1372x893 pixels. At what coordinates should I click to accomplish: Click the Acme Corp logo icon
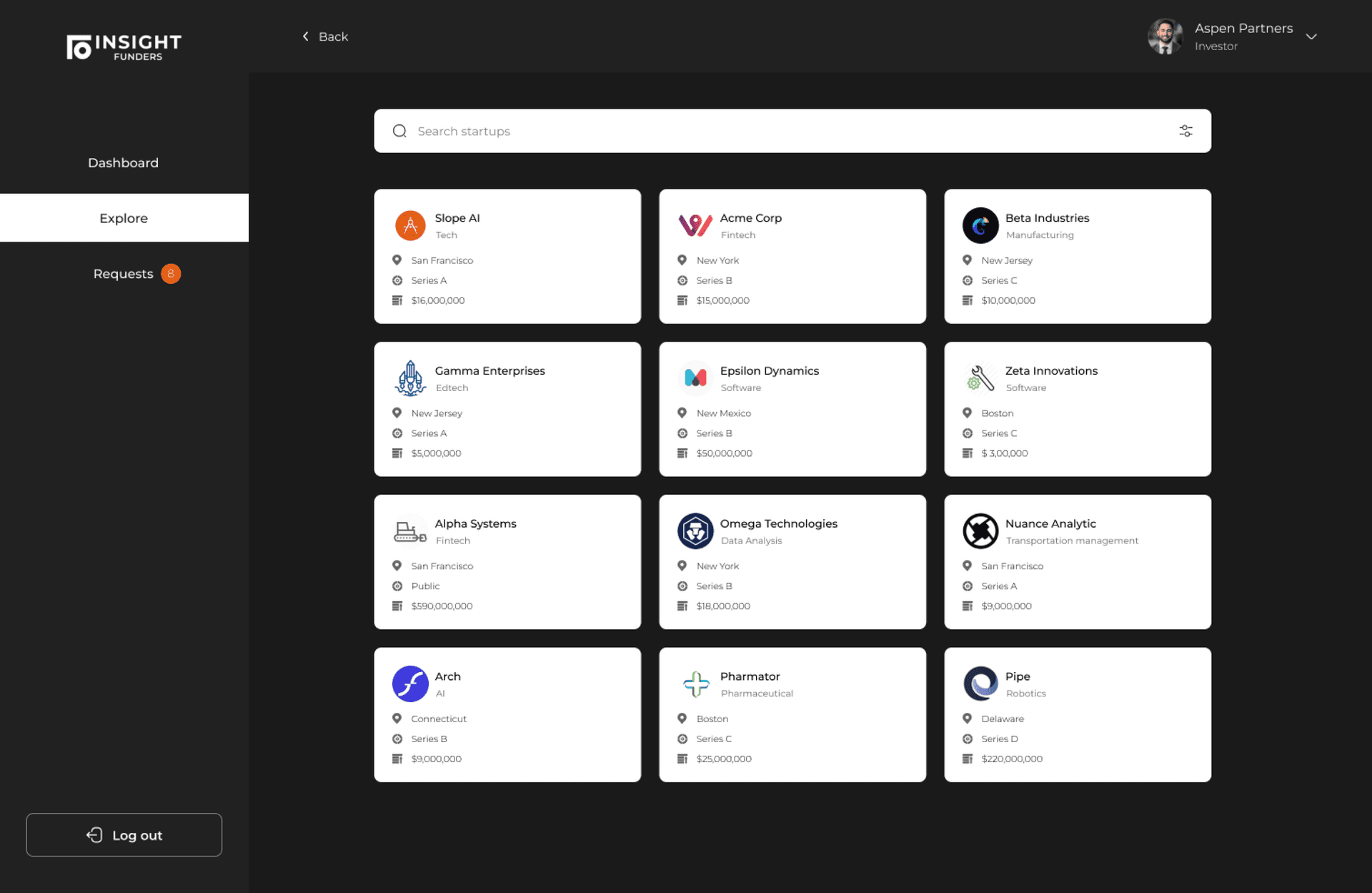(x=695, y=225)
